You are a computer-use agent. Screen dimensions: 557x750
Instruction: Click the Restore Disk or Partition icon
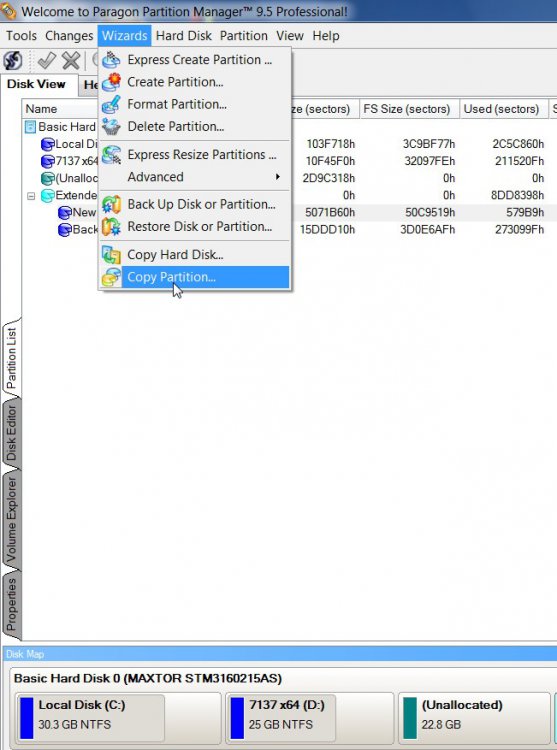(x=111, y=227)
